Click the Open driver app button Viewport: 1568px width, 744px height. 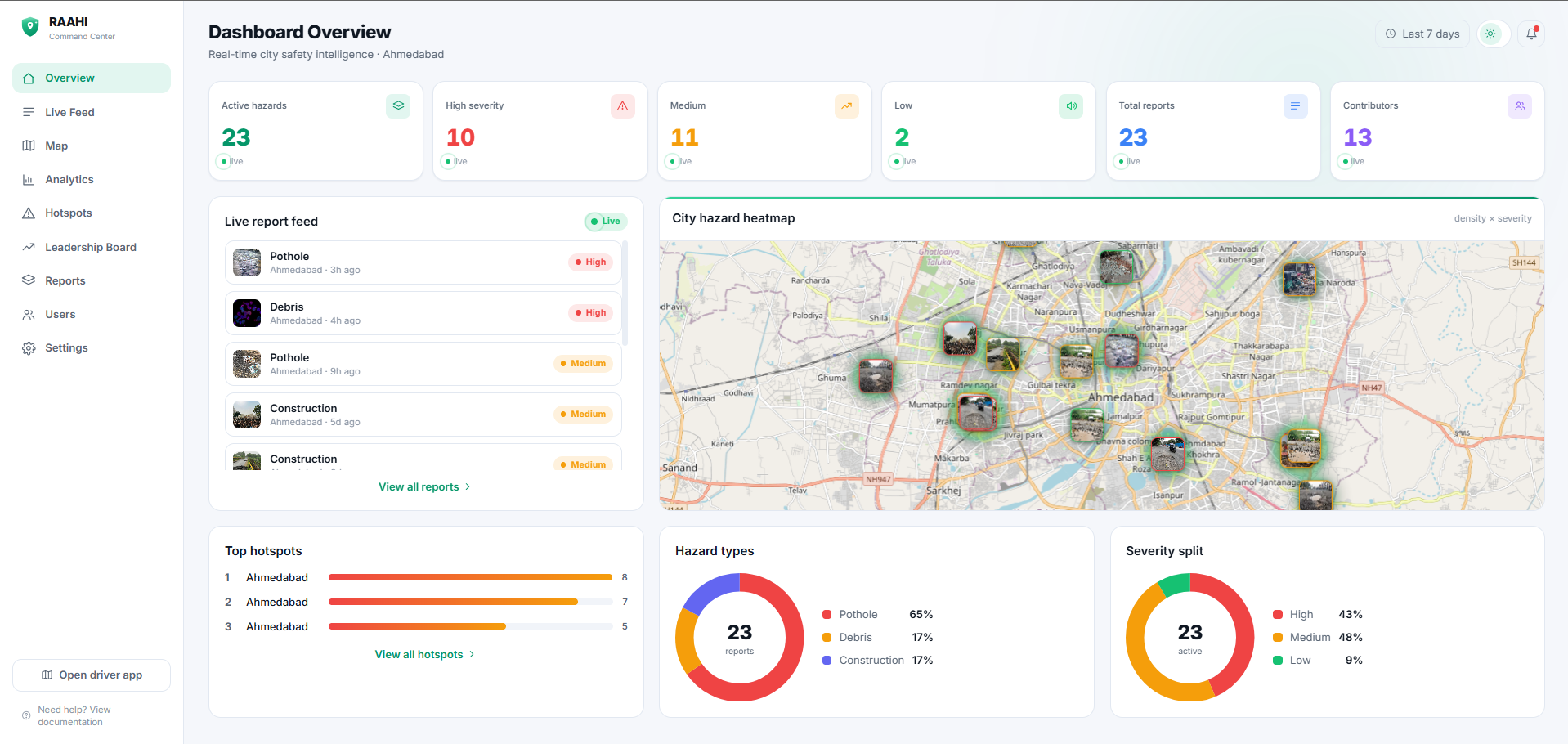pyautogui.click(x=92, y=675)
